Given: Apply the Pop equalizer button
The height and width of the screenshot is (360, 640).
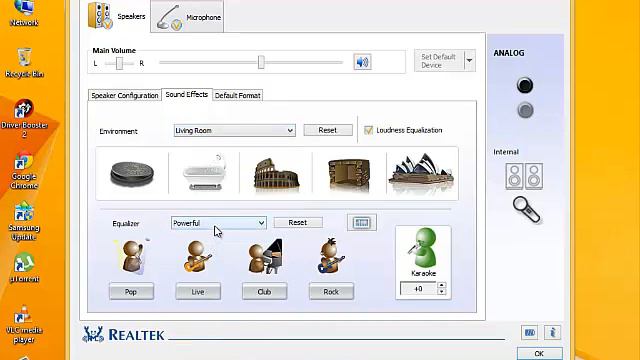Looking at the screenshot, I should click(x=131, y=291).
